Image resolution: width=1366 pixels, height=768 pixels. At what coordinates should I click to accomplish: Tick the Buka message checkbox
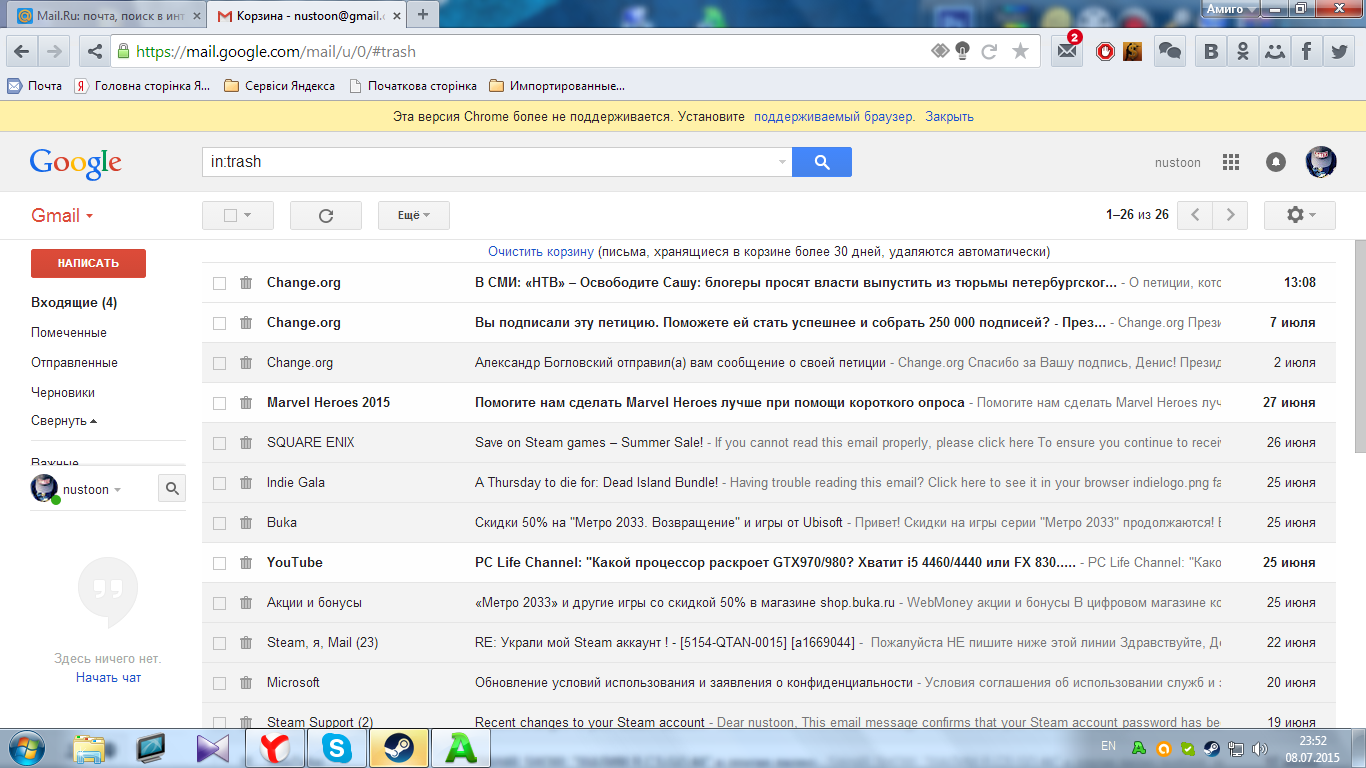click(219, 523)
